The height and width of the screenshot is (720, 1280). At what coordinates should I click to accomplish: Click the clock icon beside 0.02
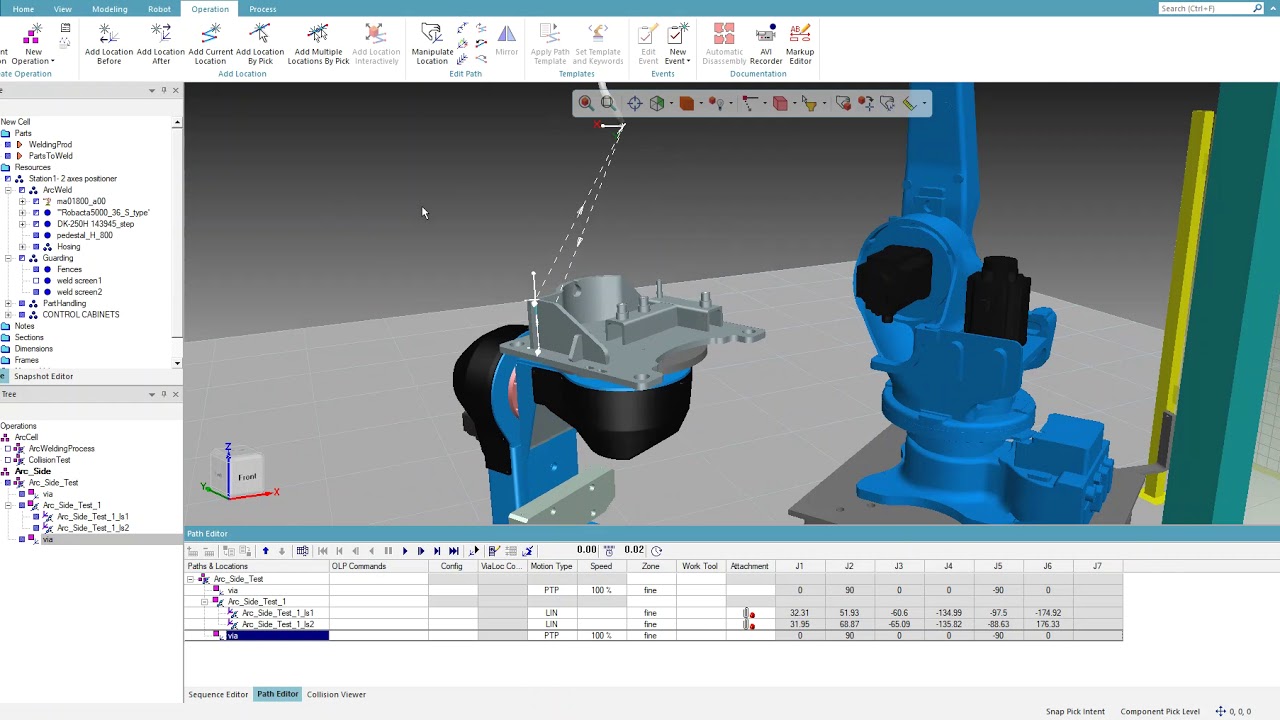pyautogui.click(x=656, y=551)
